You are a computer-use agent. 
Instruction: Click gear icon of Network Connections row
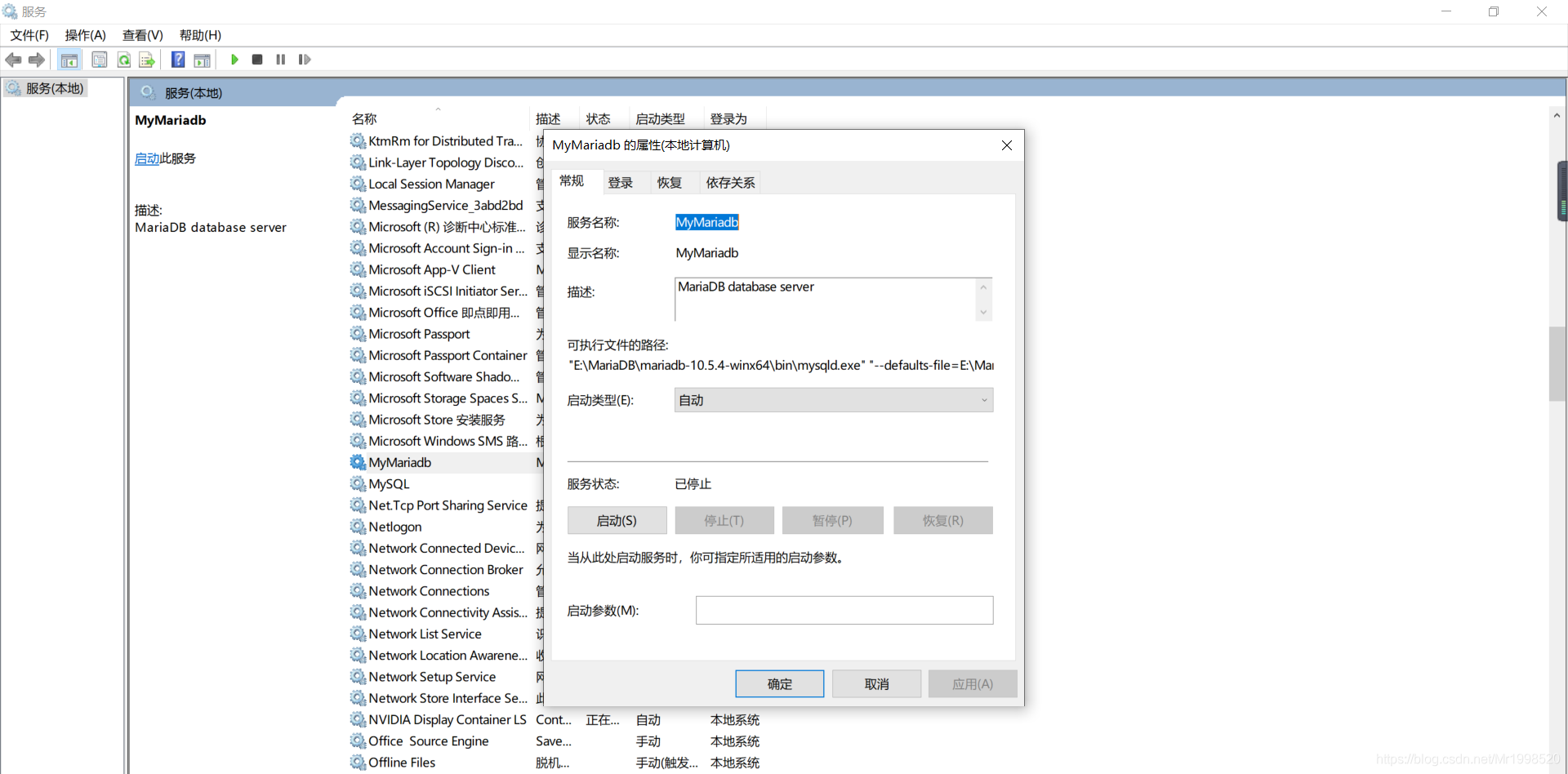coord(358,591)
